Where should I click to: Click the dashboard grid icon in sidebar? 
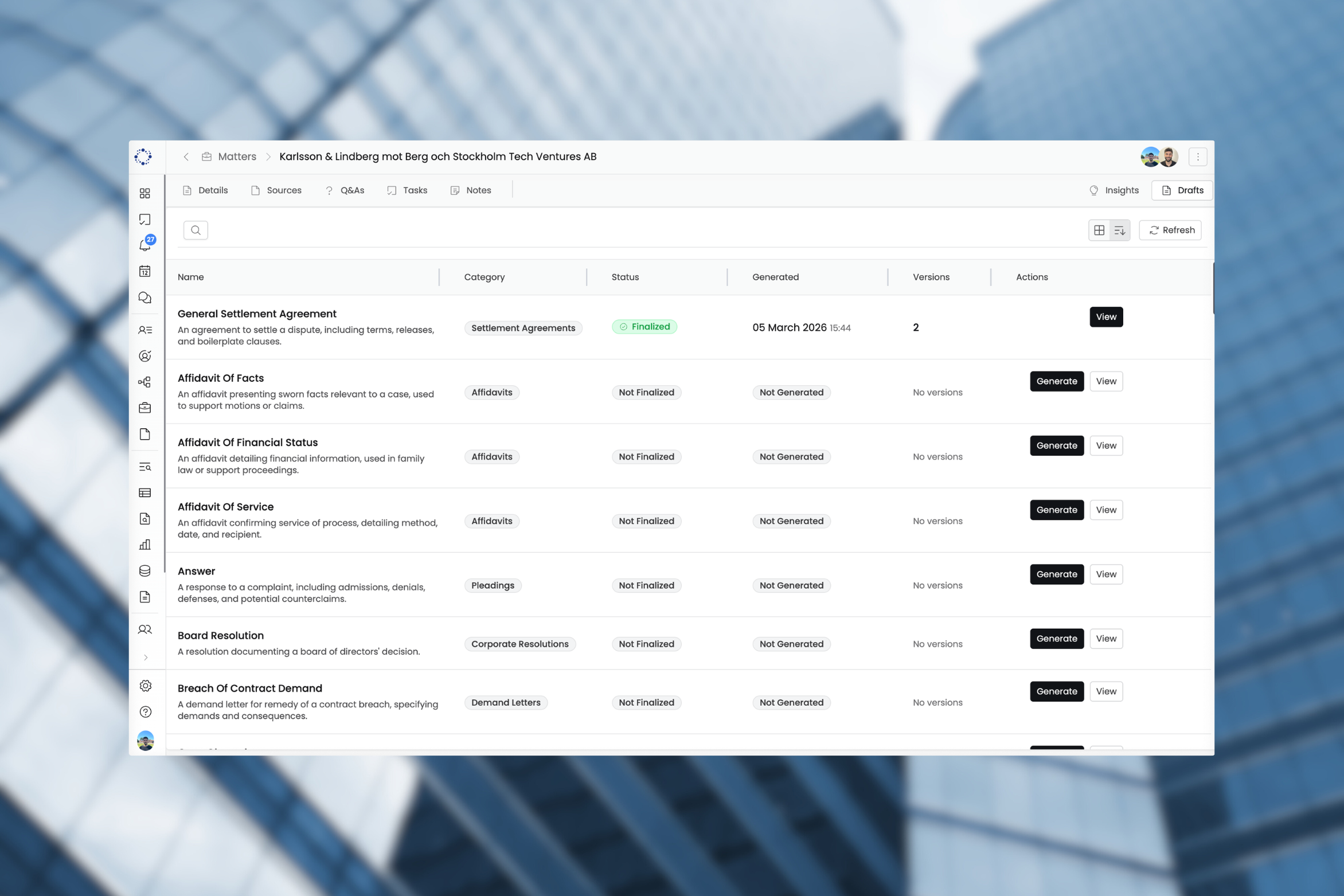[x=145, y=193]
